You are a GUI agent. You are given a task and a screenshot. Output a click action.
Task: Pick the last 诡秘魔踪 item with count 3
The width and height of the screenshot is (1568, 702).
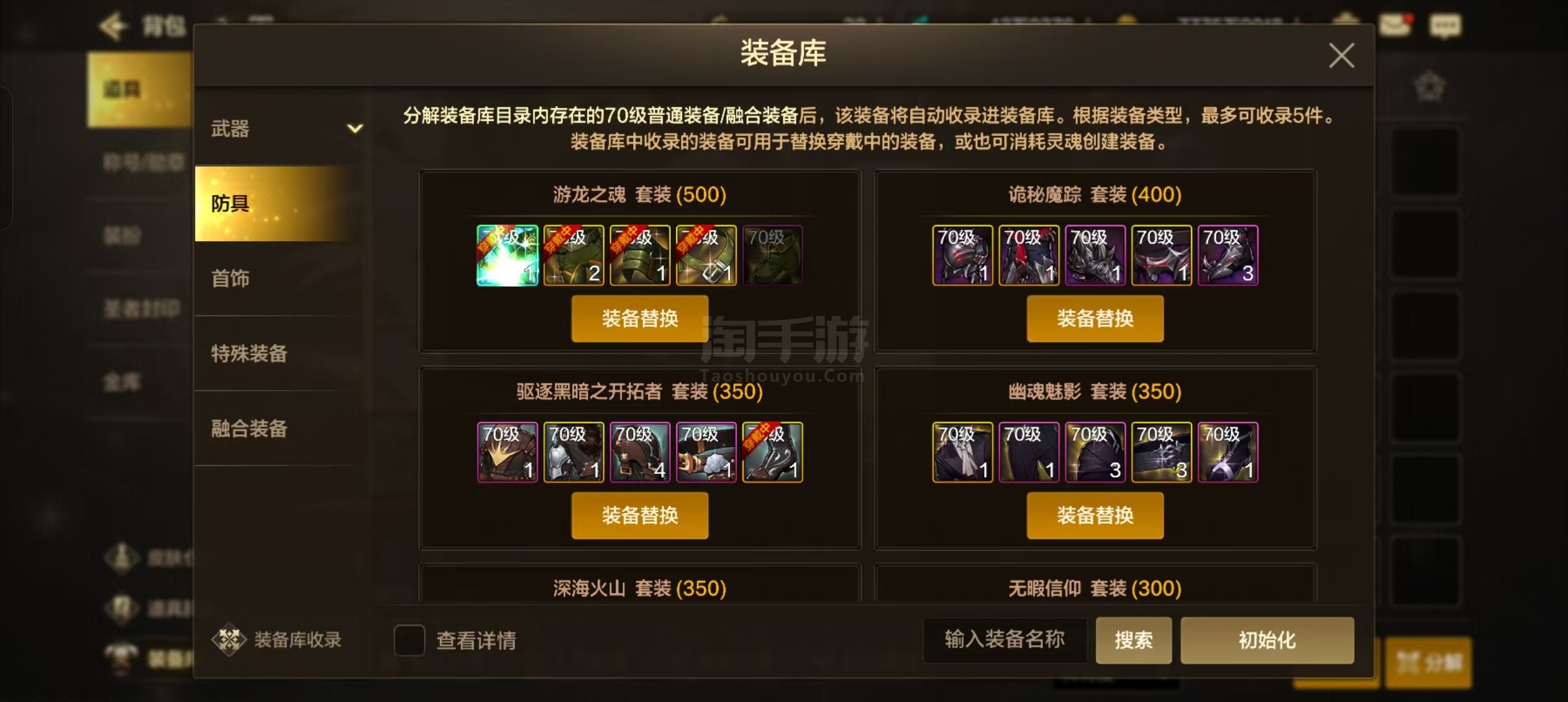click(1227, 255)
